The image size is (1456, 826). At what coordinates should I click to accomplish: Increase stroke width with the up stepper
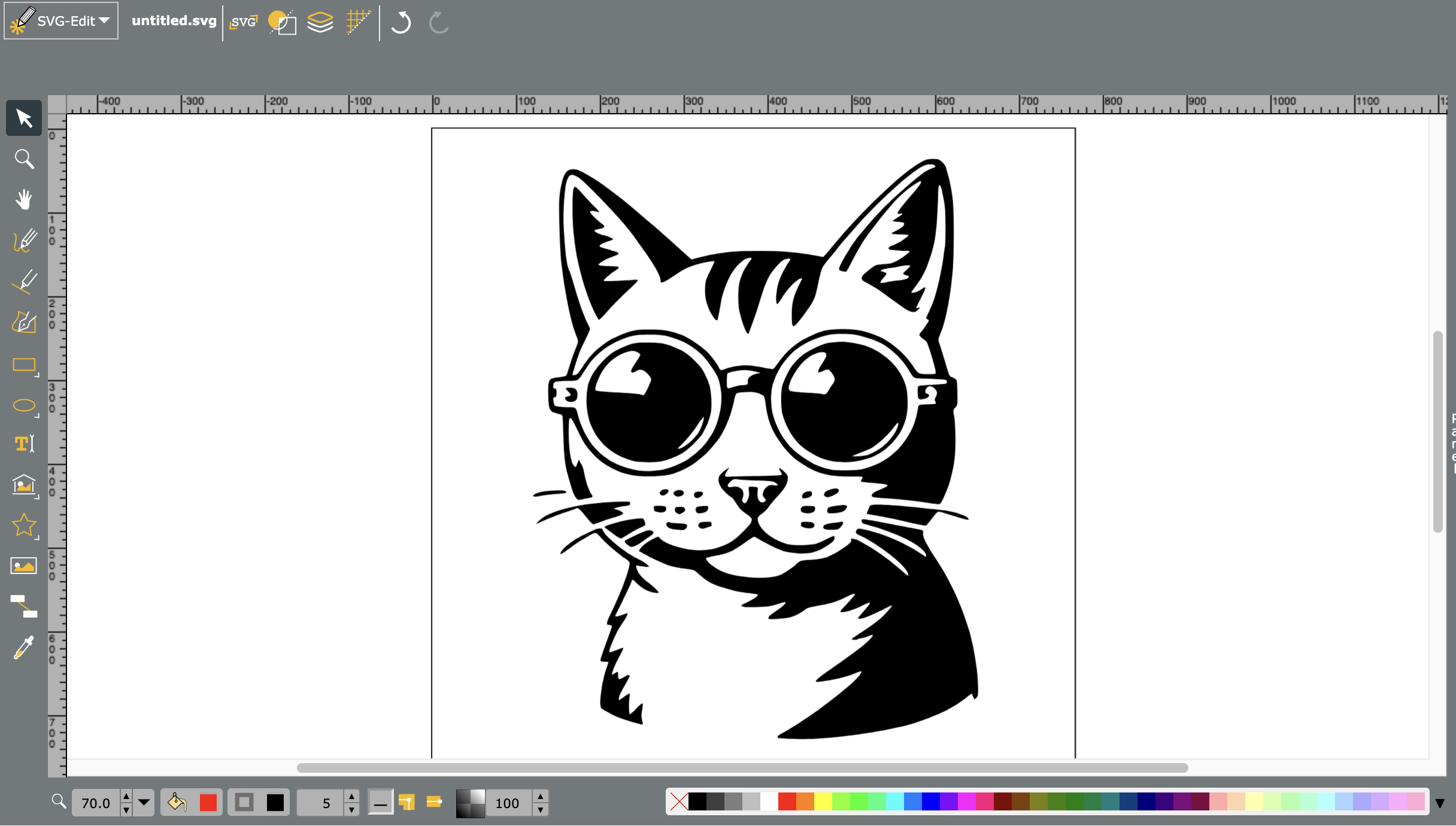click(x=351, y=797)
